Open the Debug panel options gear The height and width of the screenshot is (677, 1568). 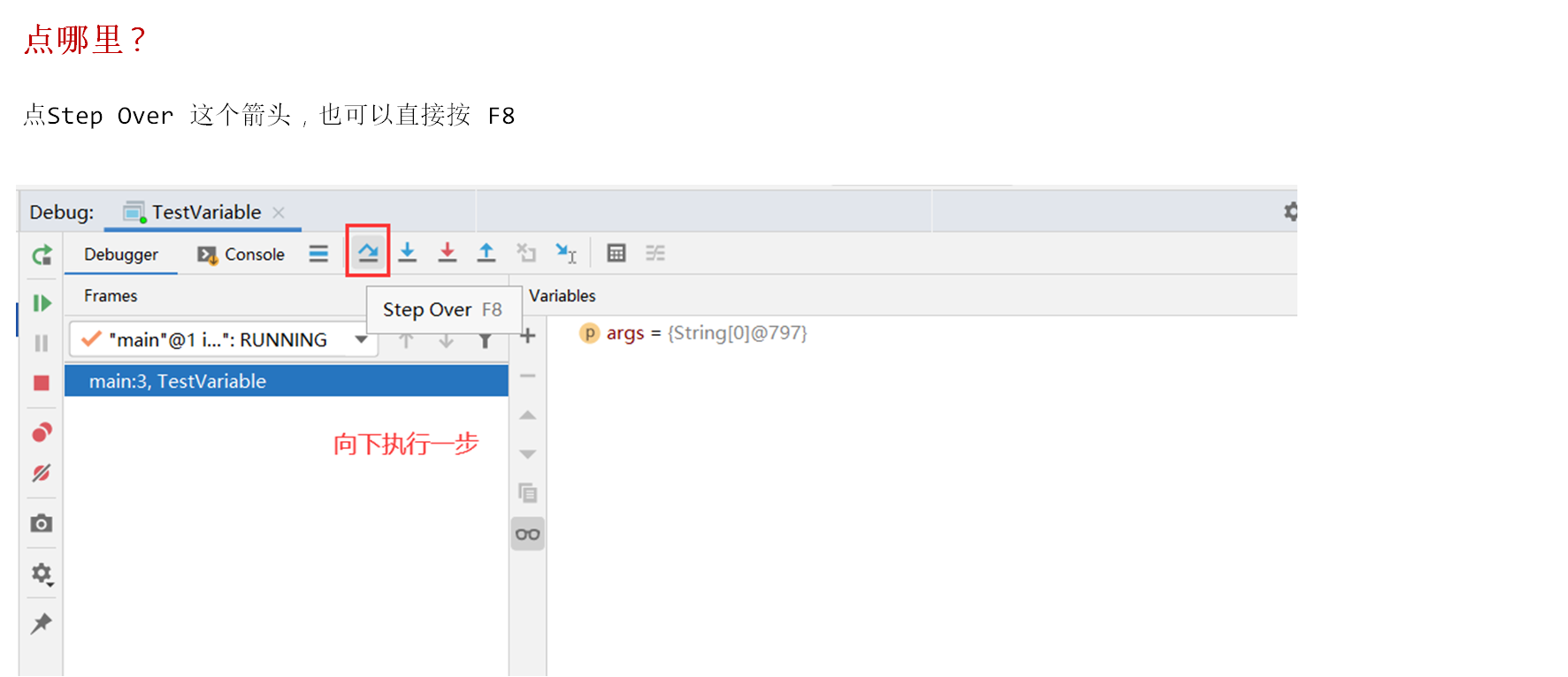pyautogui.click(x=1290, y=211)
